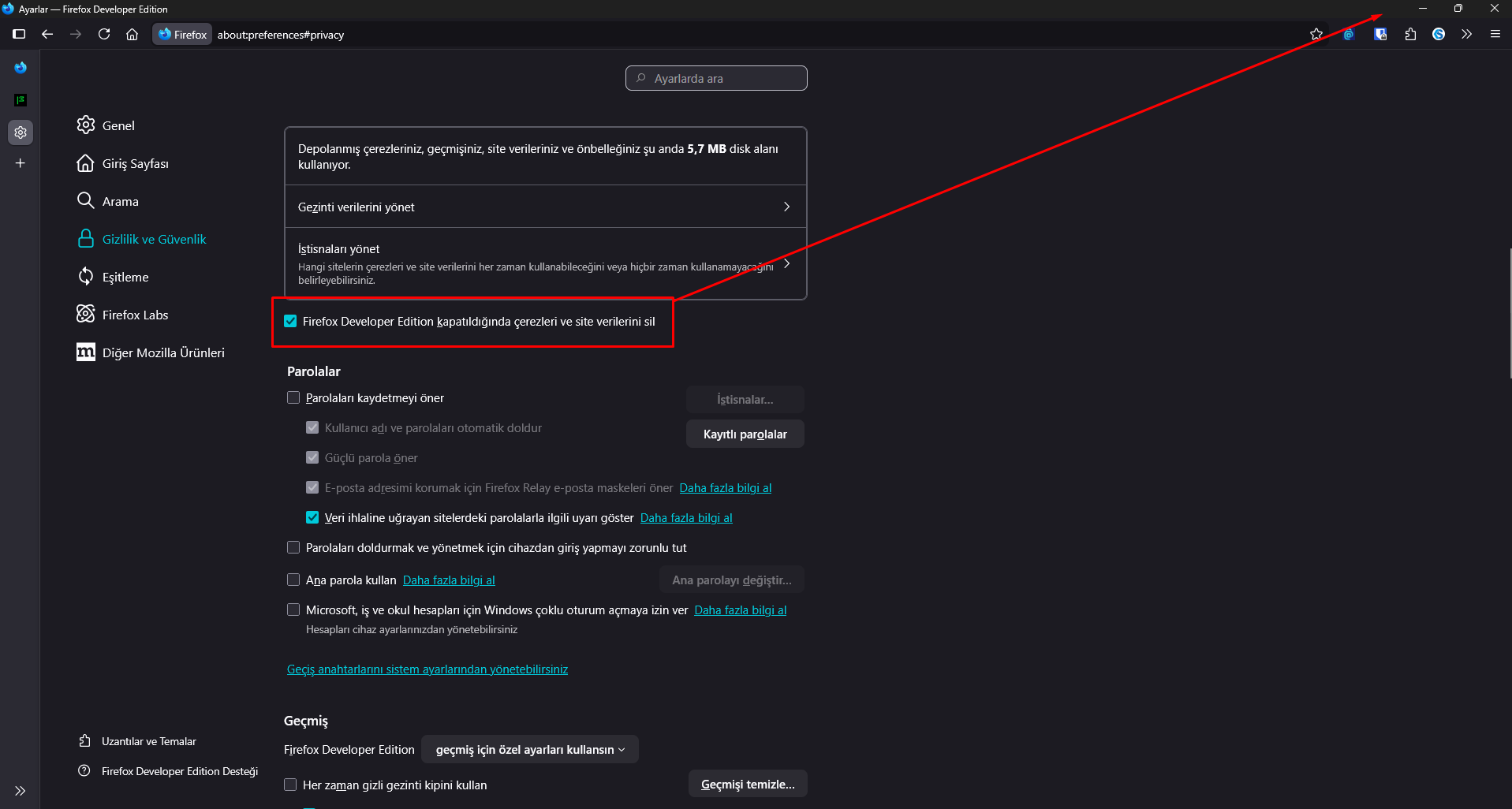Enable 'Ana parola kullan' checkbox
Viewport: 1512px width, 809px height.
[293, 580]
